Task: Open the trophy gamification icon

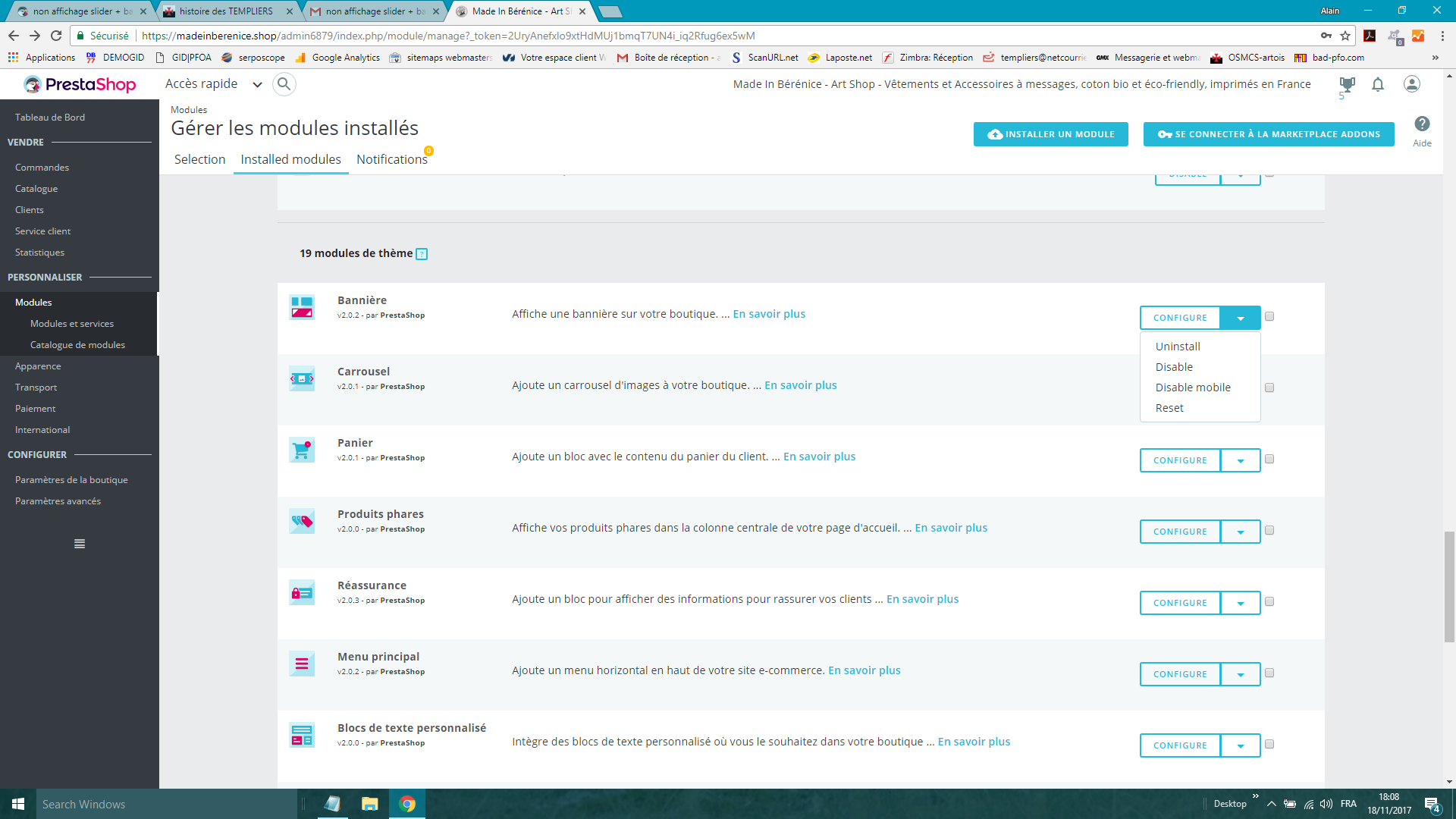Action: (1347, 84)
